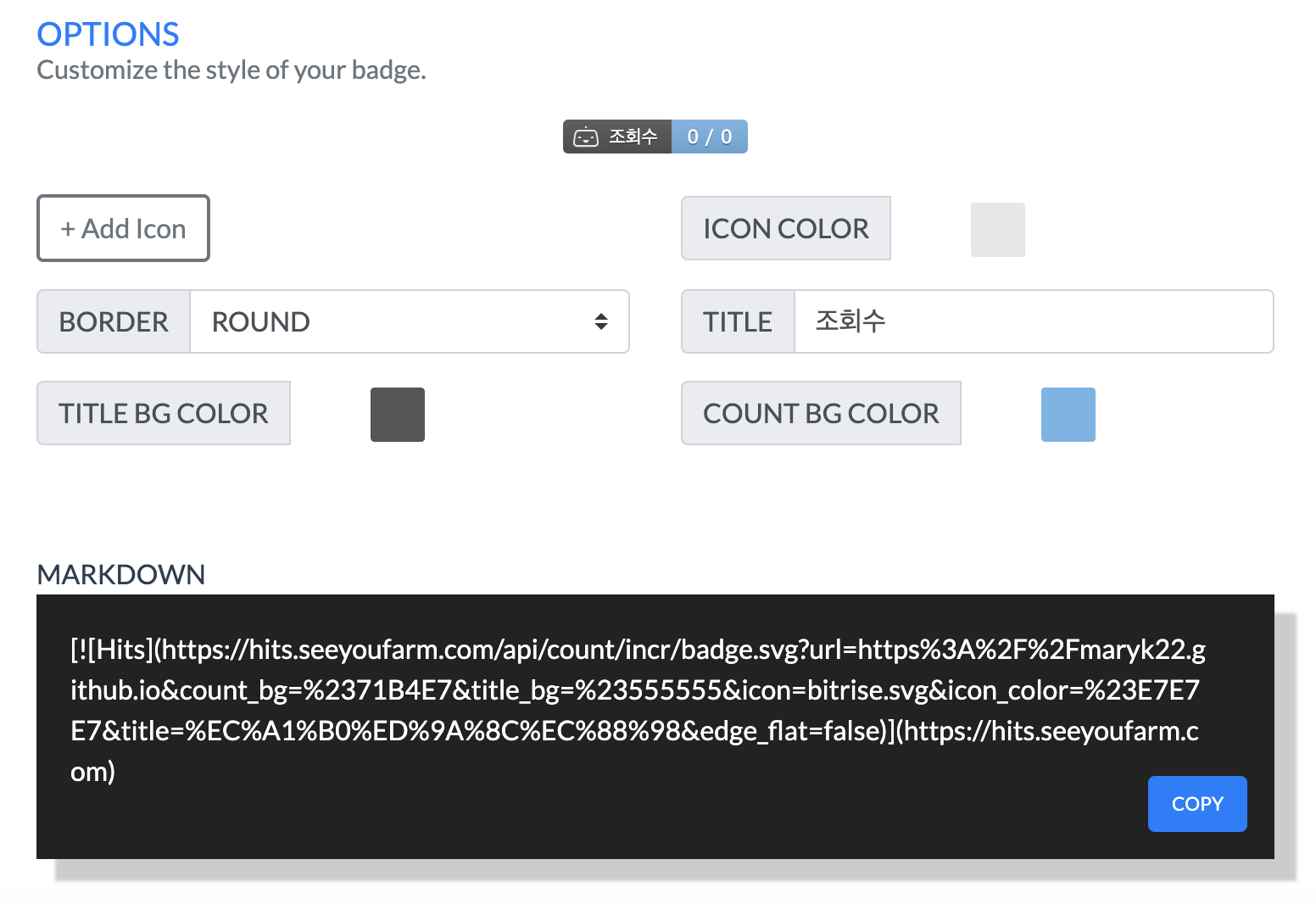1316x904 pixels.
Task: Open the dark gray title background swatch
Action: point(398,415)
